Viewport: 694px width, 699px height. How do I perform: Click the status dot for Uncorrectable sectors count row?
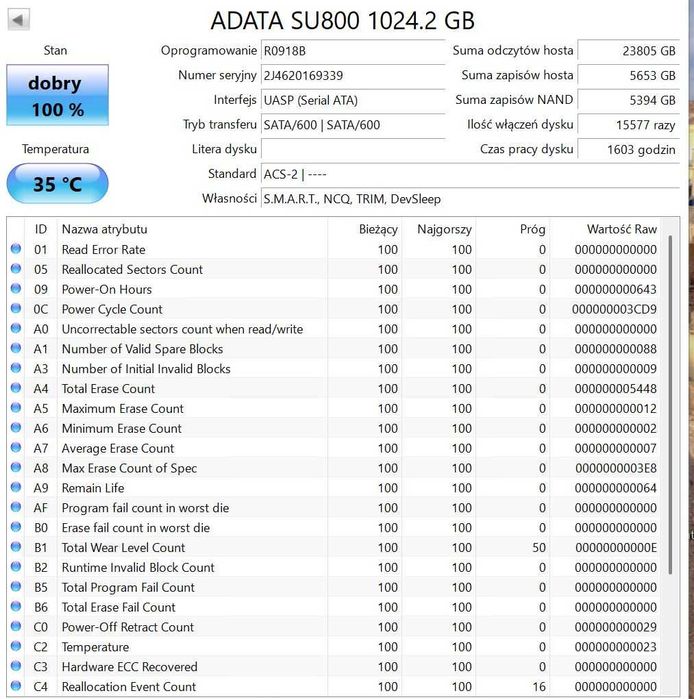[16, 328]
